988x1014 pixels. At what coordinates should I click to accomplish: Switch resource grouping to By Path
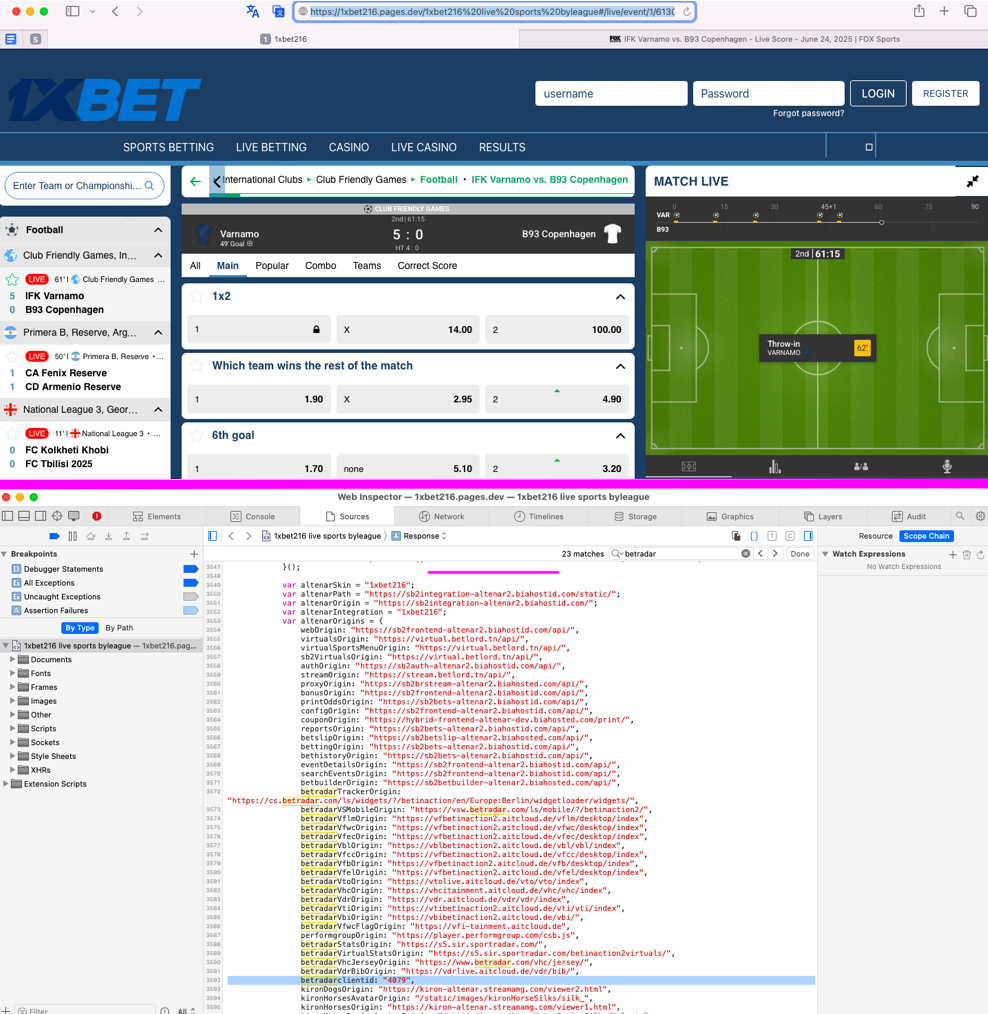tap(119, 628)
